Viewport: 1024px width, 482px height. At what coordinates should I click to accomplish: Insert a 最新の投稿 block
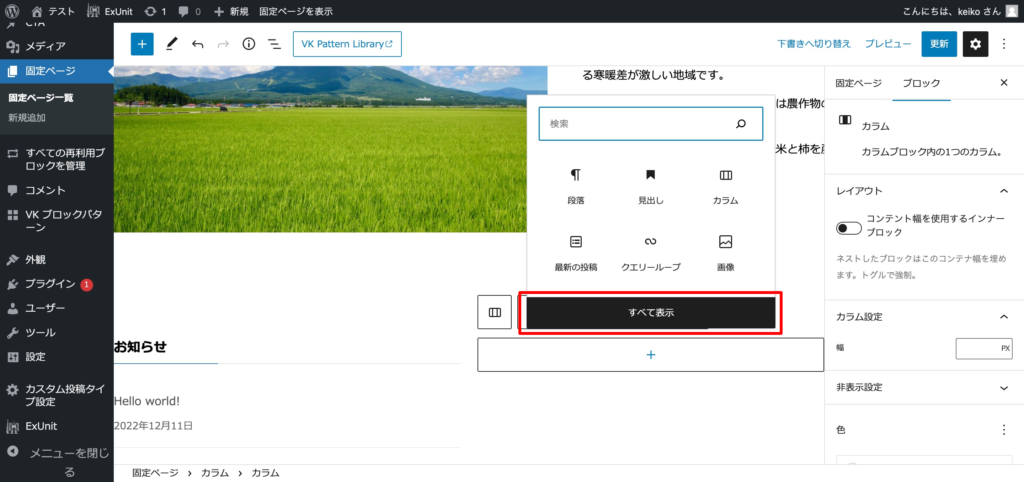tap(575, 254)
